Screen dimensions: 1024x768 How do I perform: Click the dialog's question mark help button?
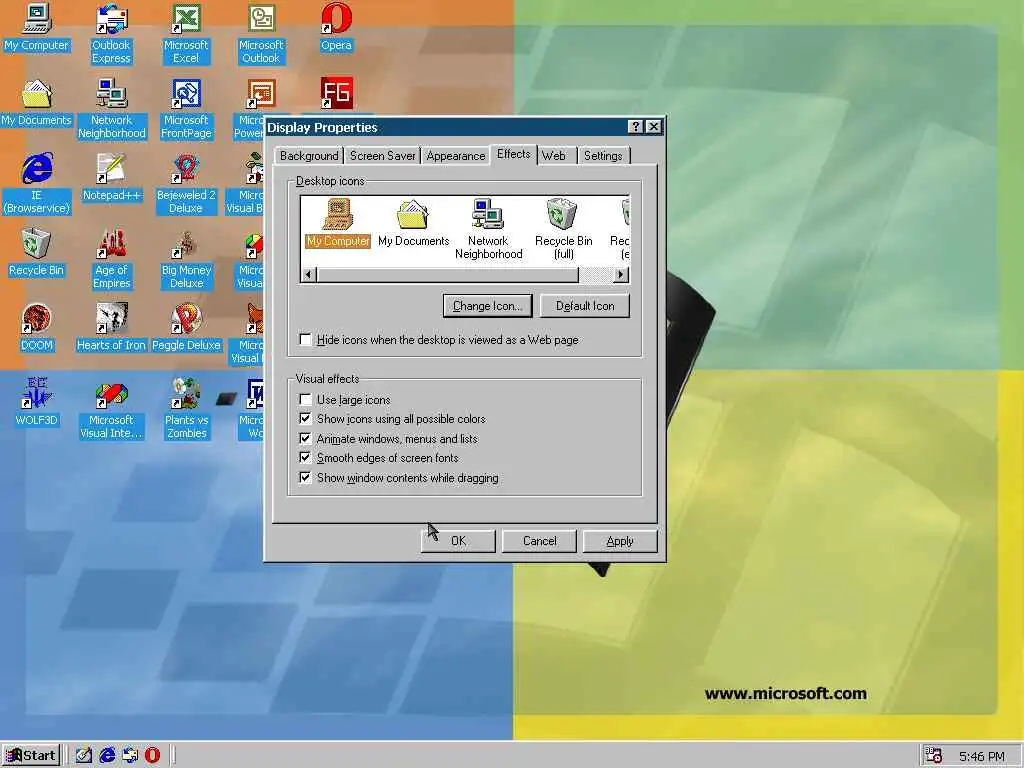(x=635, y=127)
